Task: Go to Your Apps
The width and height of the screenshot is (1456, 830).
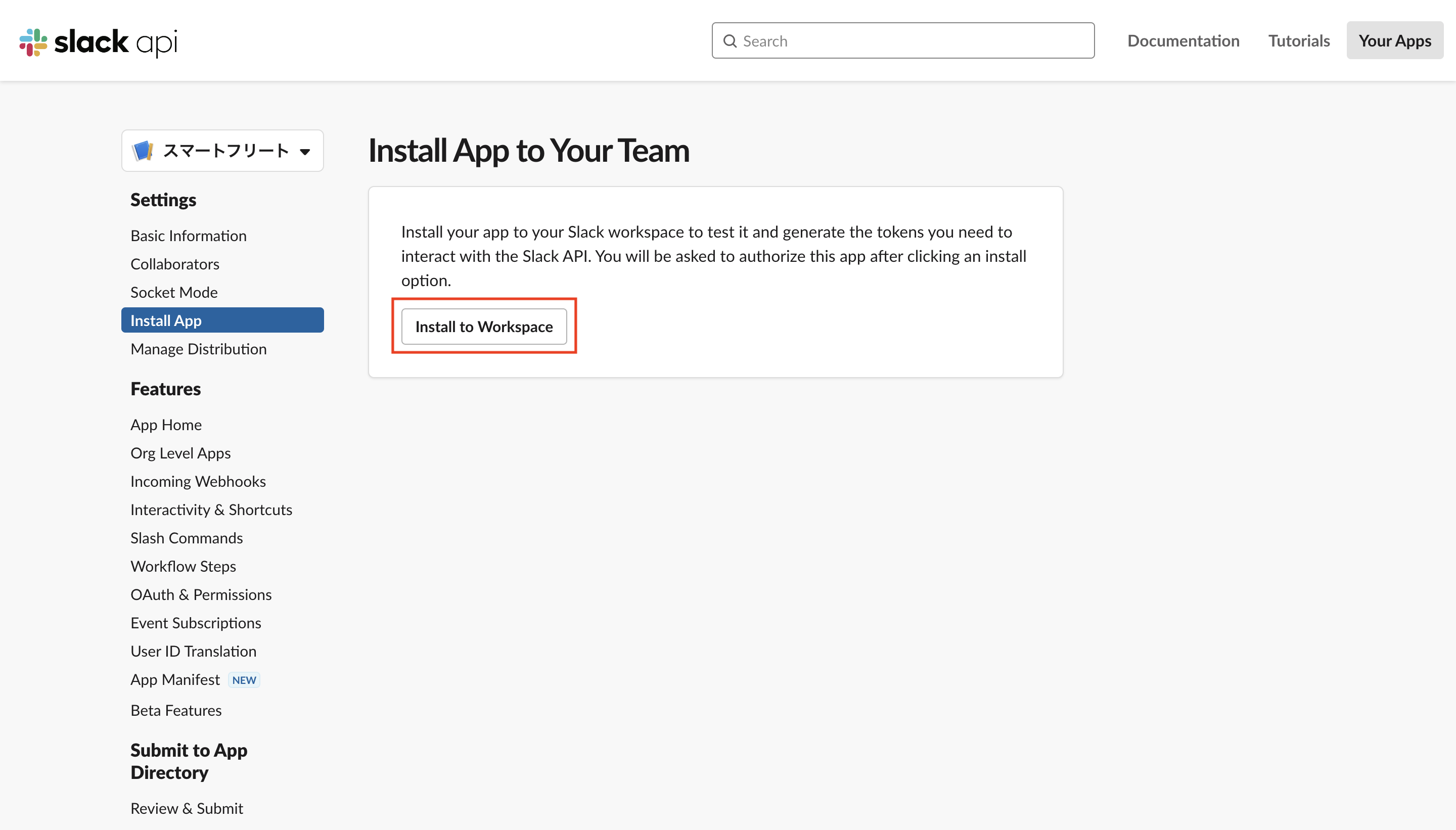Action: 1394,41
